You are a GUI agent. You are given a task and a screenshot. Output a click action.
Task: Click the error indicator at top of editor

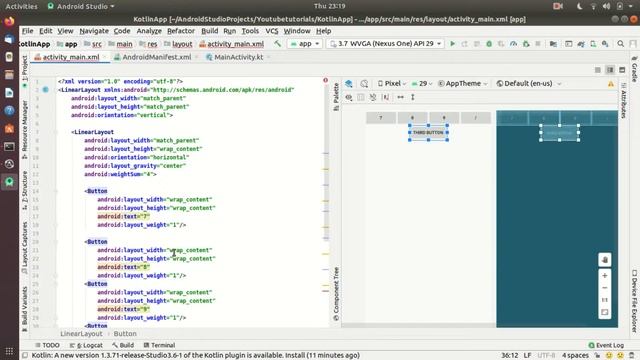[x=325, y=80]
